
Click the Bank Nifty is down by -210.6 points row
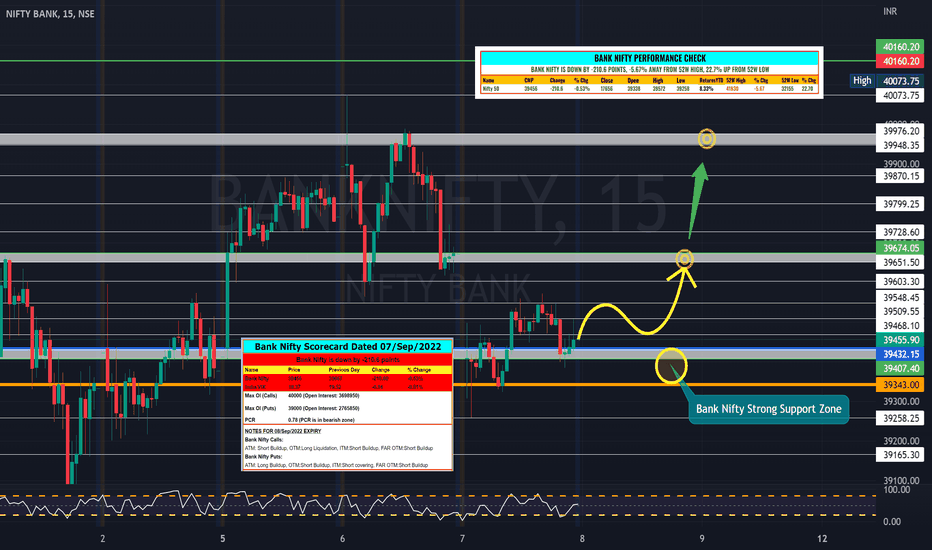pyautogui.click(x=348, y=360)
